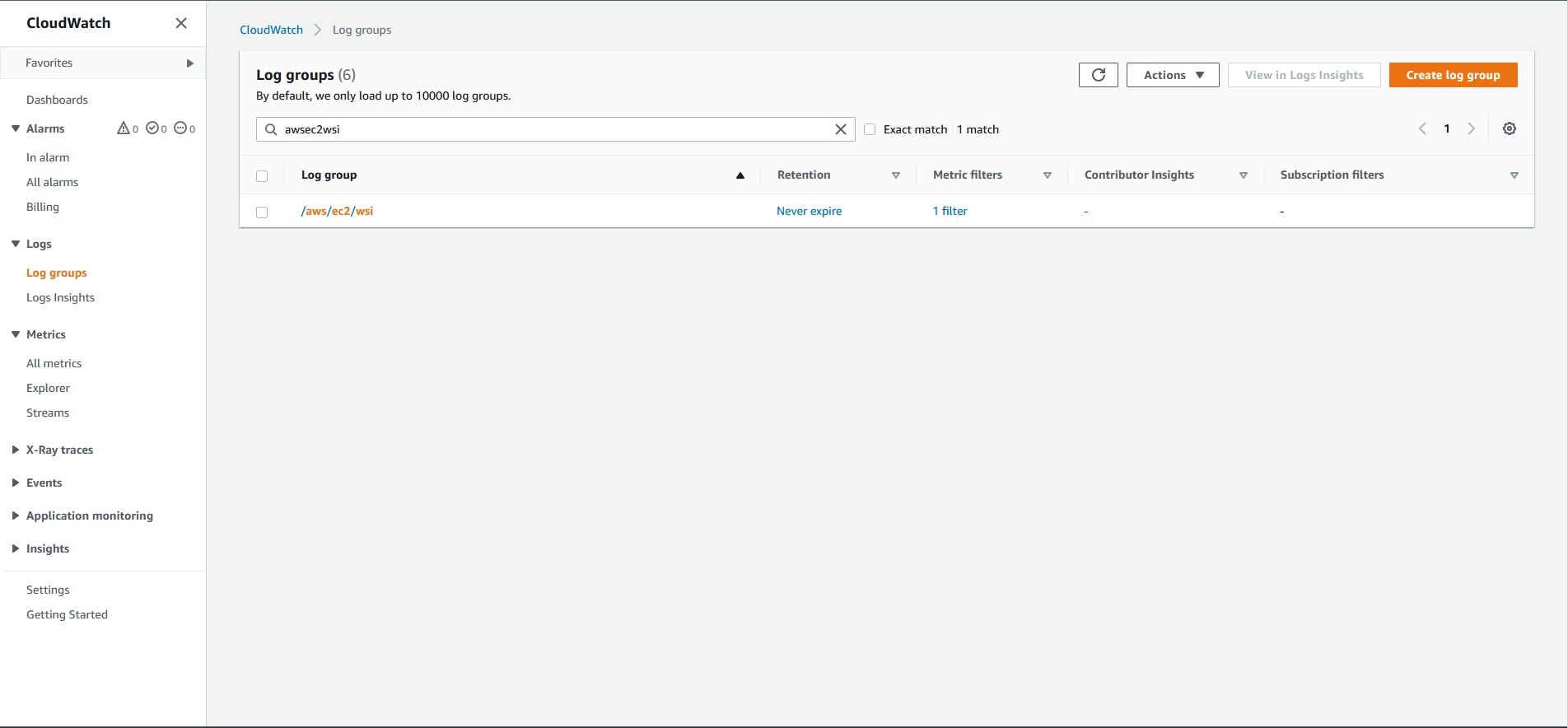Click the '1 match' result text
The image size is (1568, 728).
click(978, 129)
